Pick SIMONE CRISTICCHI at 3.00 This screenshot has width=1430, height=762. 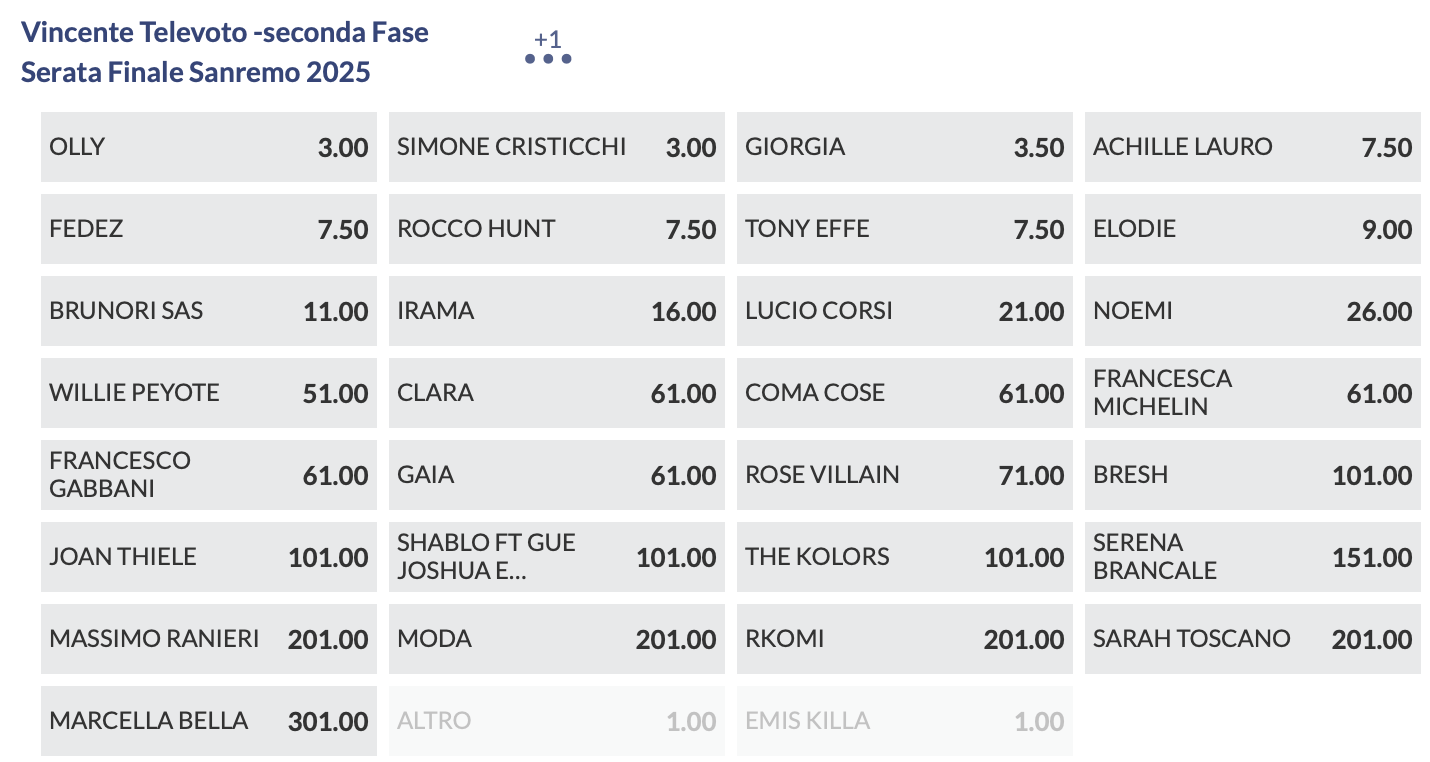(556, 147)
